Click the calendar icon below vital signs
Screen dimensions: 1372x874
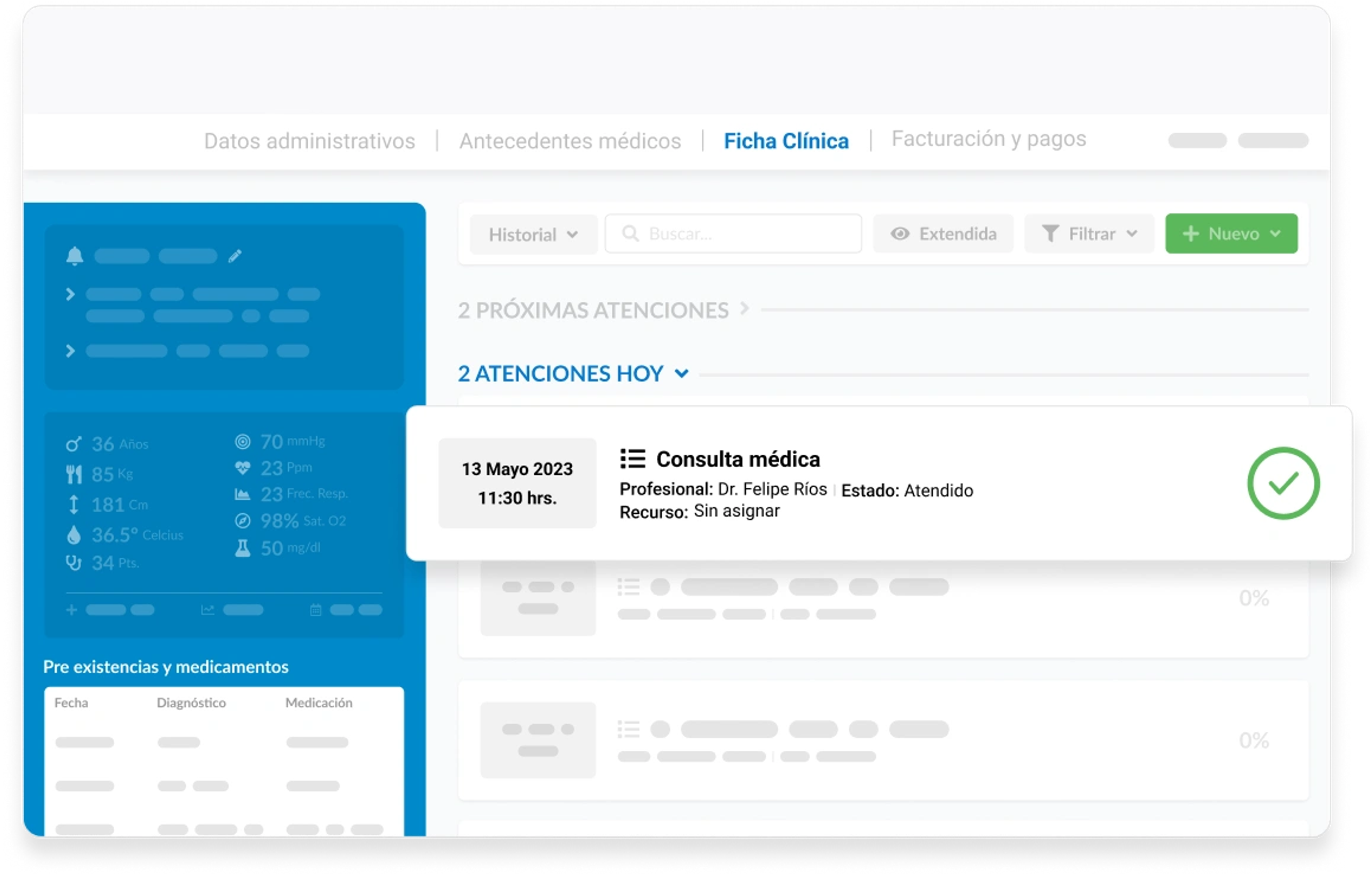[x=315, y=611]
